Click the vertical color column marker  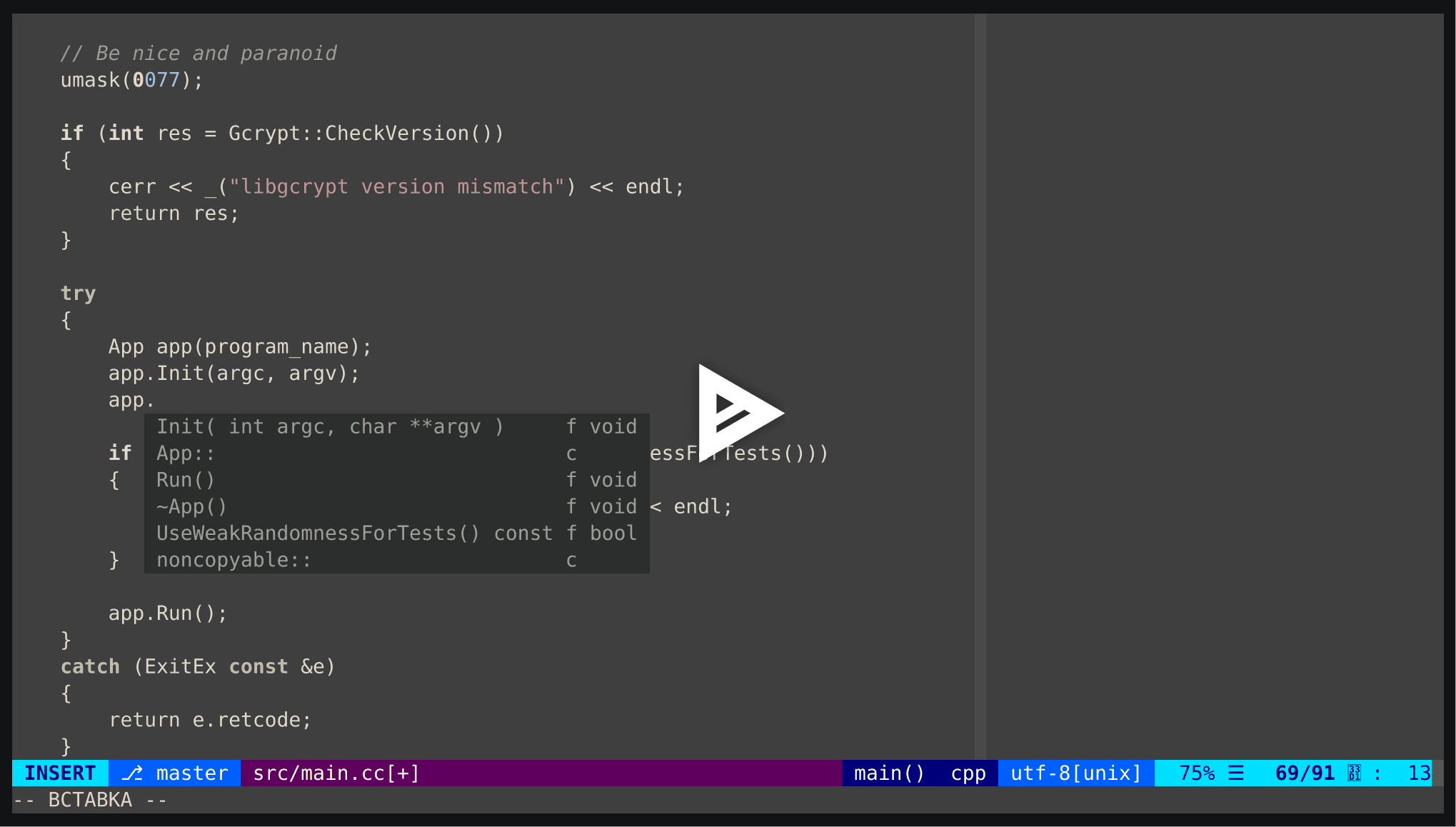[980, 386]
